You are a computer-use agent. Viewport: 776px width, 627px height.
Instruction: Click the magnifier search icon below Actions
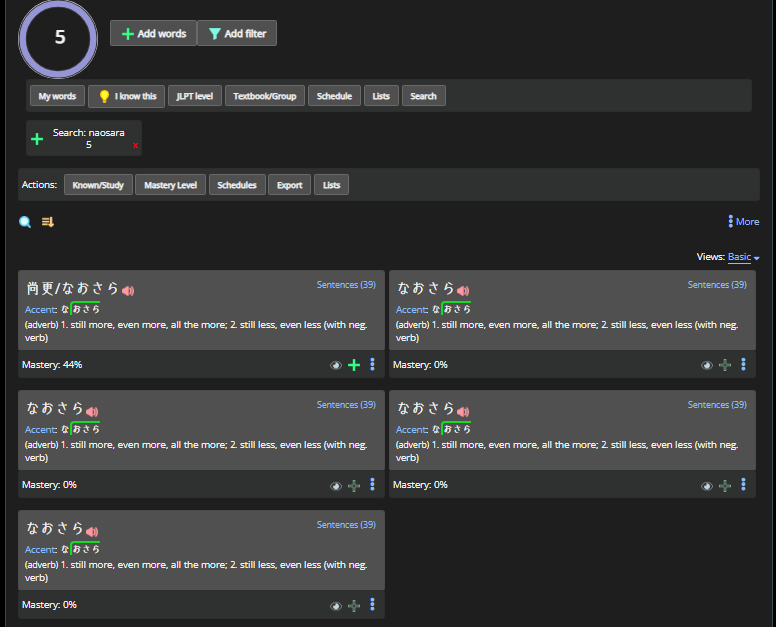[26, 222]
